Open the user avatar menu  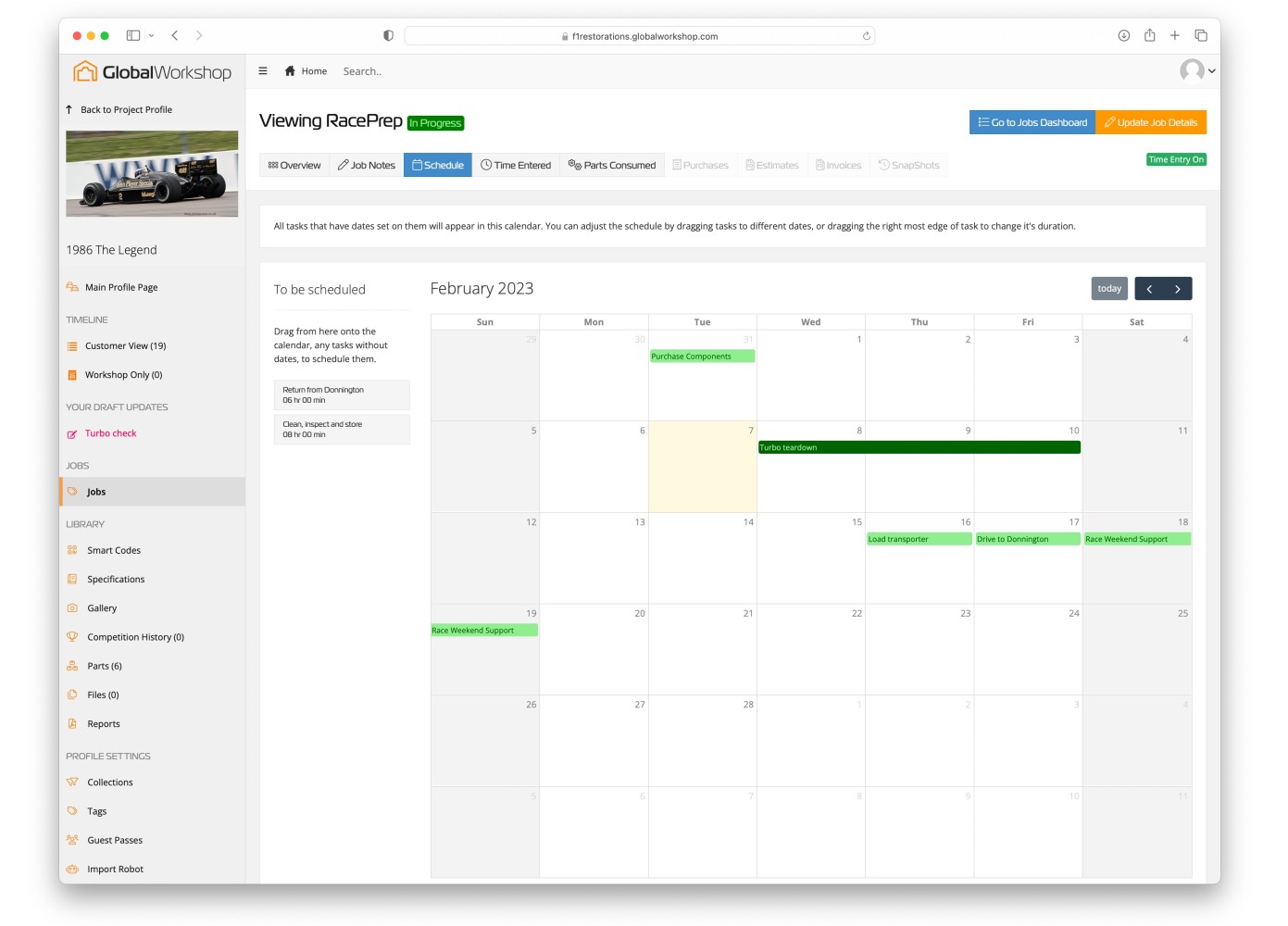1197,70
